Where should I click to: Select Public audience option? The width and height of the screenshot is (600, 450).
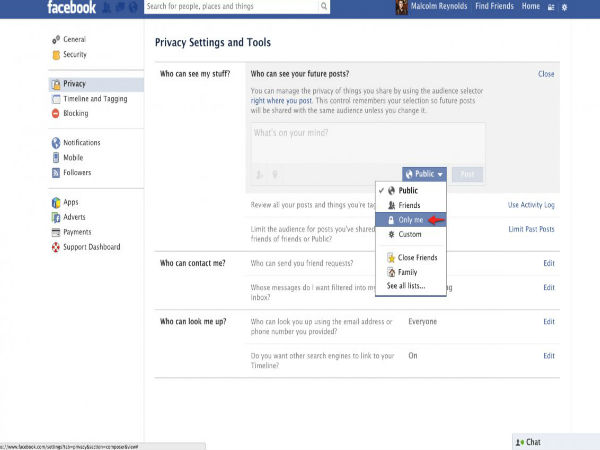pos(411,191)
